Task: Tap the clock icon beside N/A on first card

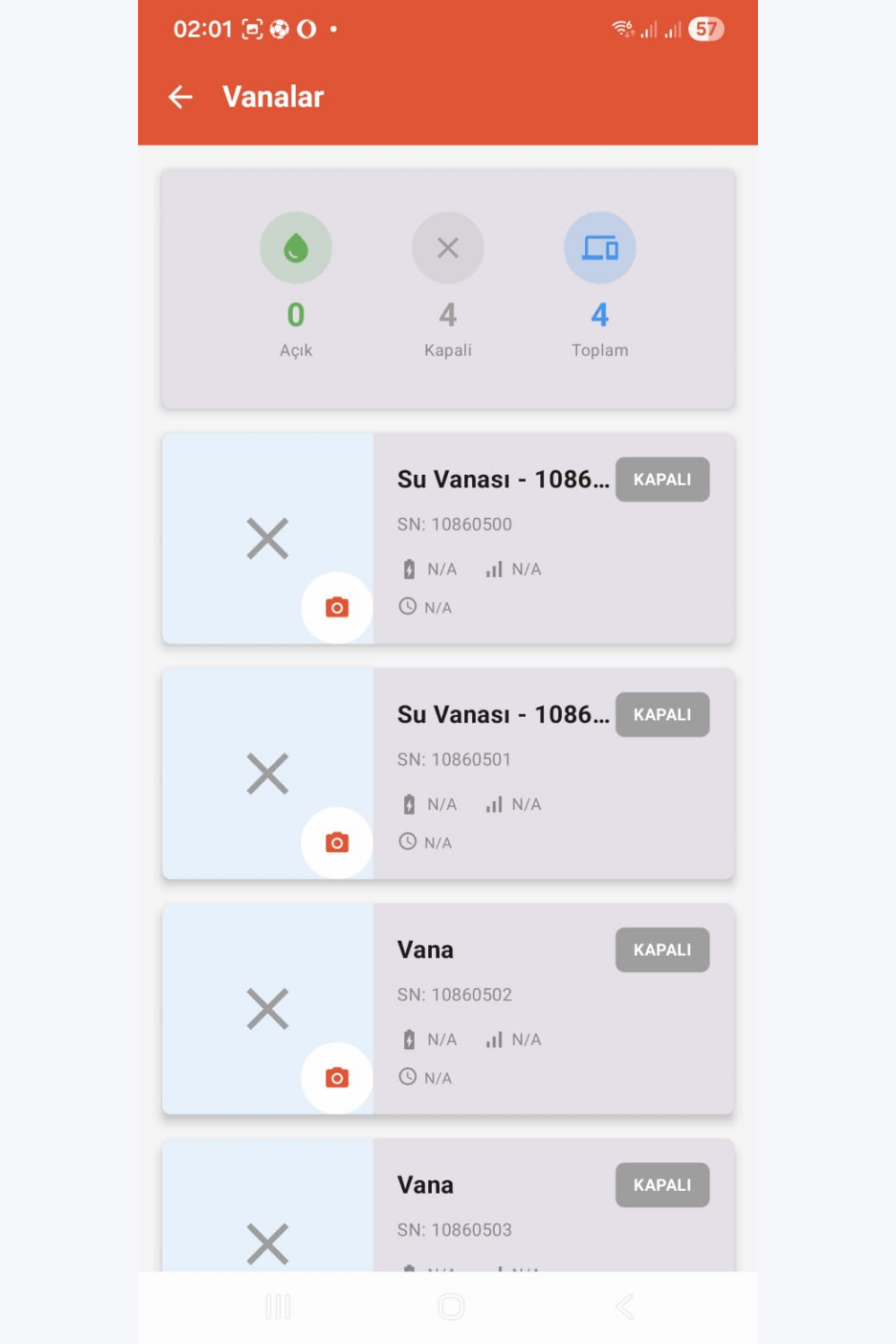Action: pos(409,607)
